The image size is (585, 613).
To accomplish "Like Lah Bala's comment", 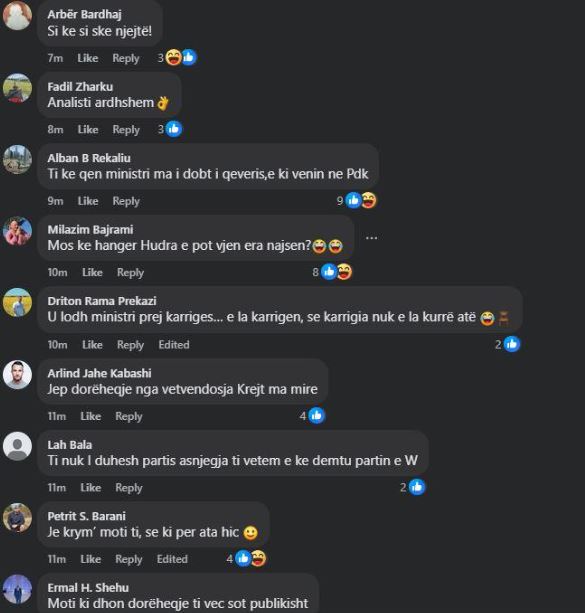I will [x=90, y=488].
